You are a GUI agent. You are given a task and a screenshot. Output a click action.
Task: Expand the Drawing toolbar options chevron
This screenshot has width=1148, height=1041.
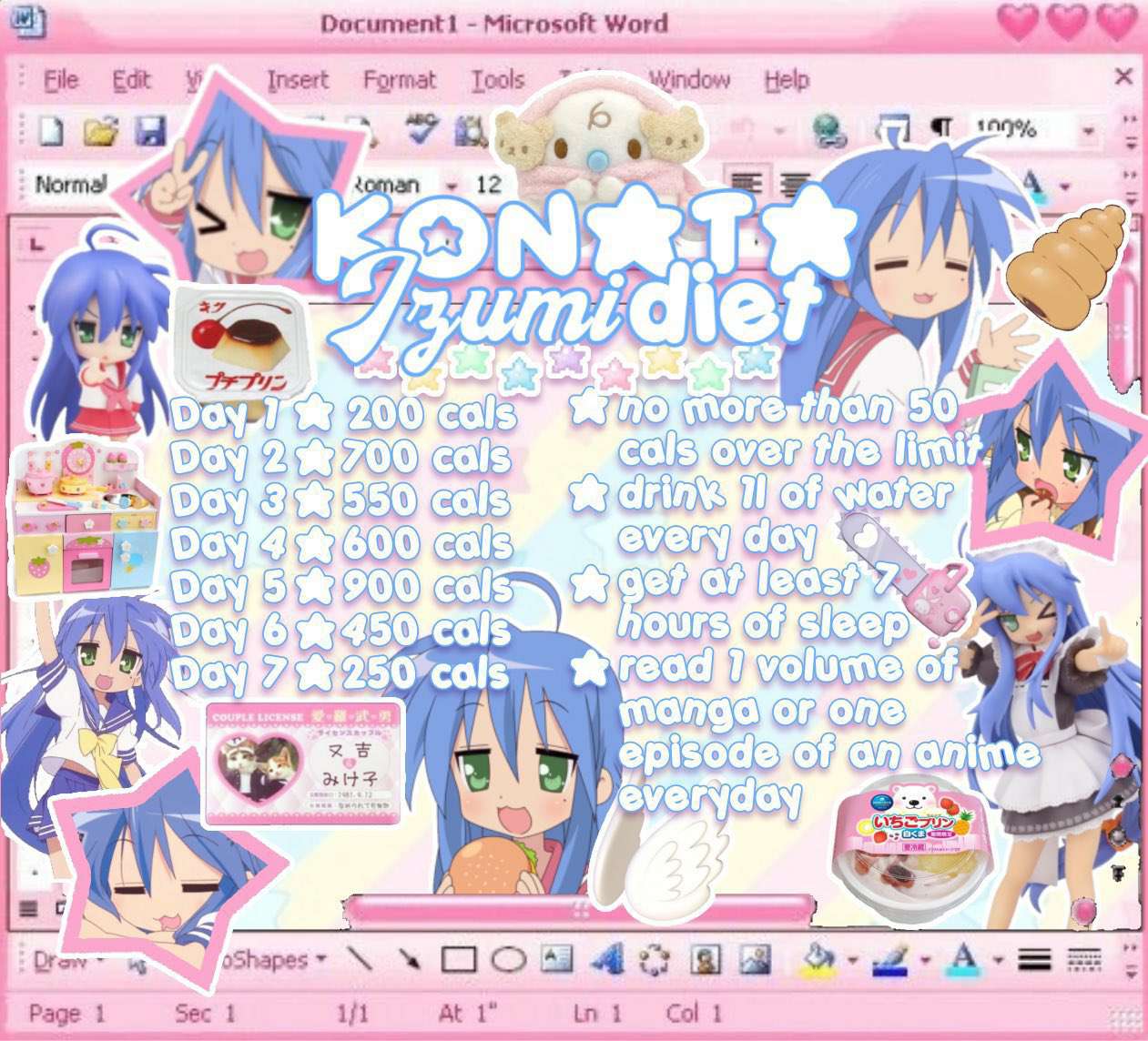pyautogui.click(x=1130, y=960)
